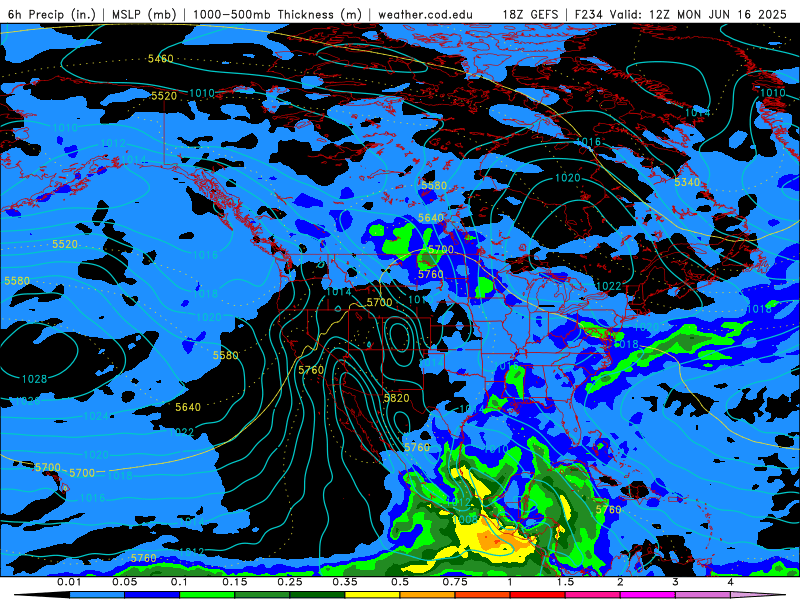Click the legend value 4
This screenshot has width=800, height=600.
point(730,582)
